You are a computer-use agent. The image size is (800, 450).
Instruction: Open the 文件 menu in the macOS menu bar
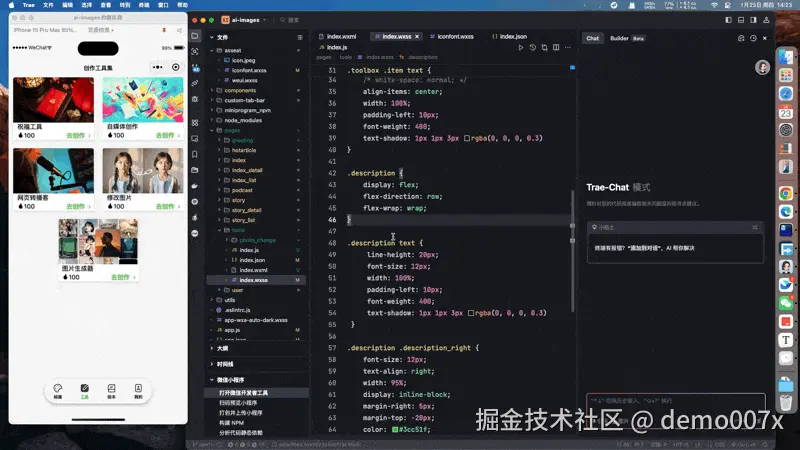tap(48, 5)
